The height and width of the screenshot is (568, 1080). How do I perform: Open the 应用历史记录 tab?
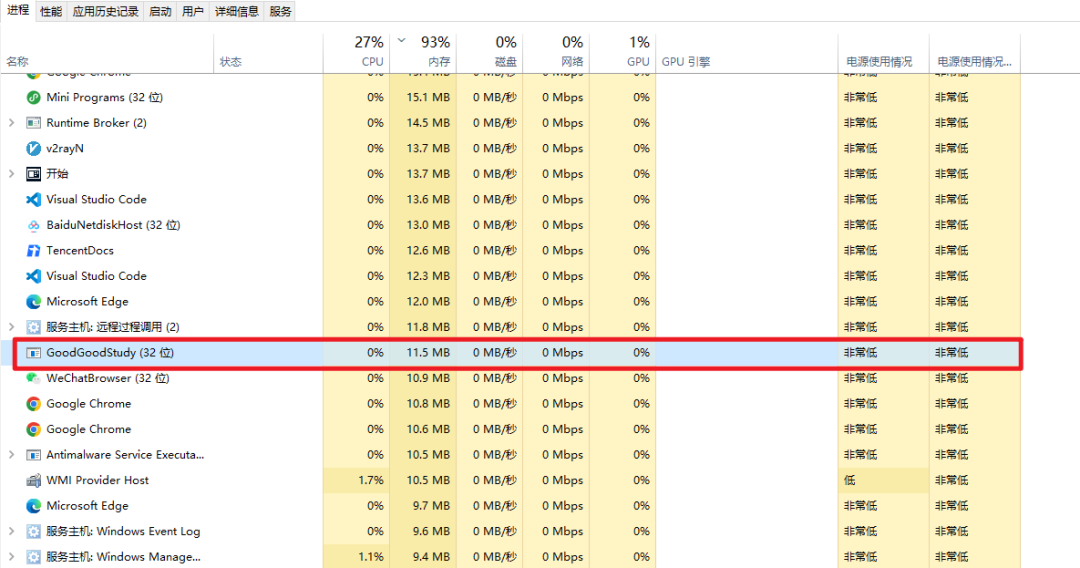pos(105,11)
